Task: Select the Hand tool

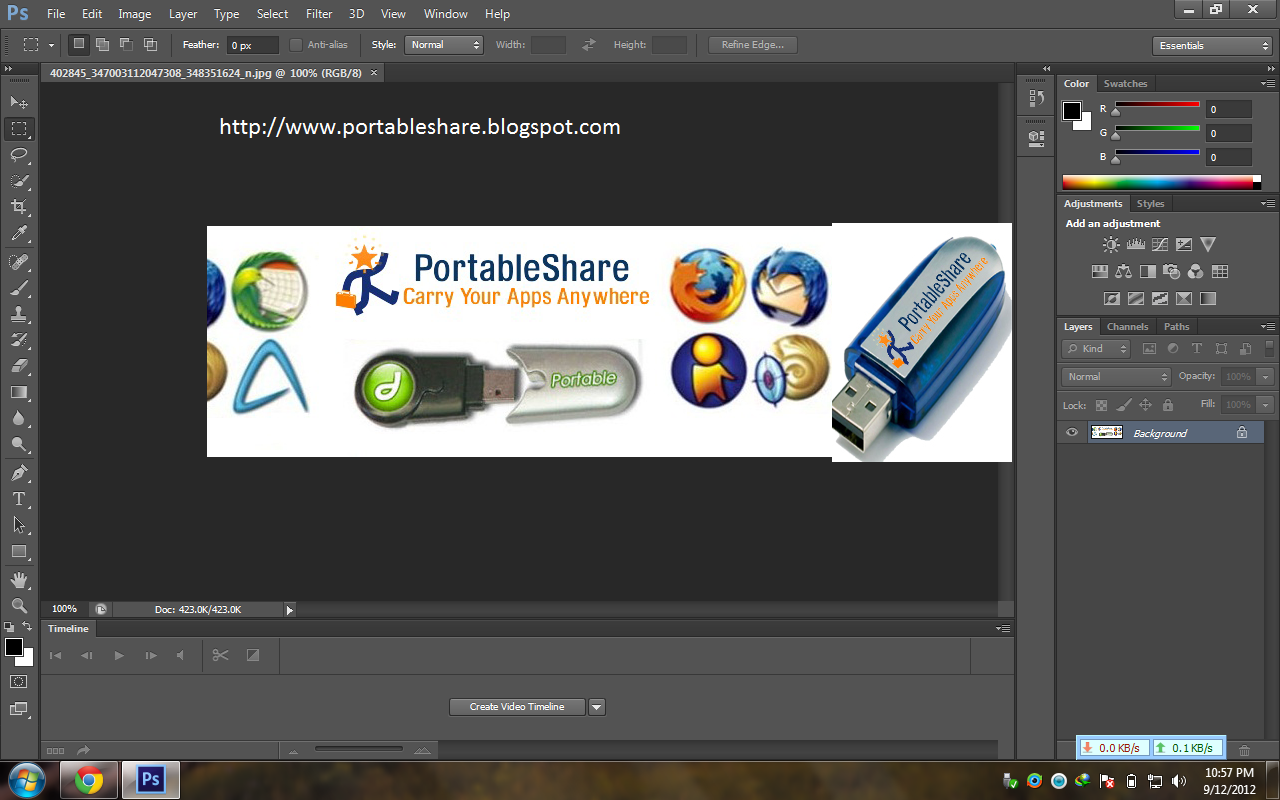Action: [x=19, y=580]
